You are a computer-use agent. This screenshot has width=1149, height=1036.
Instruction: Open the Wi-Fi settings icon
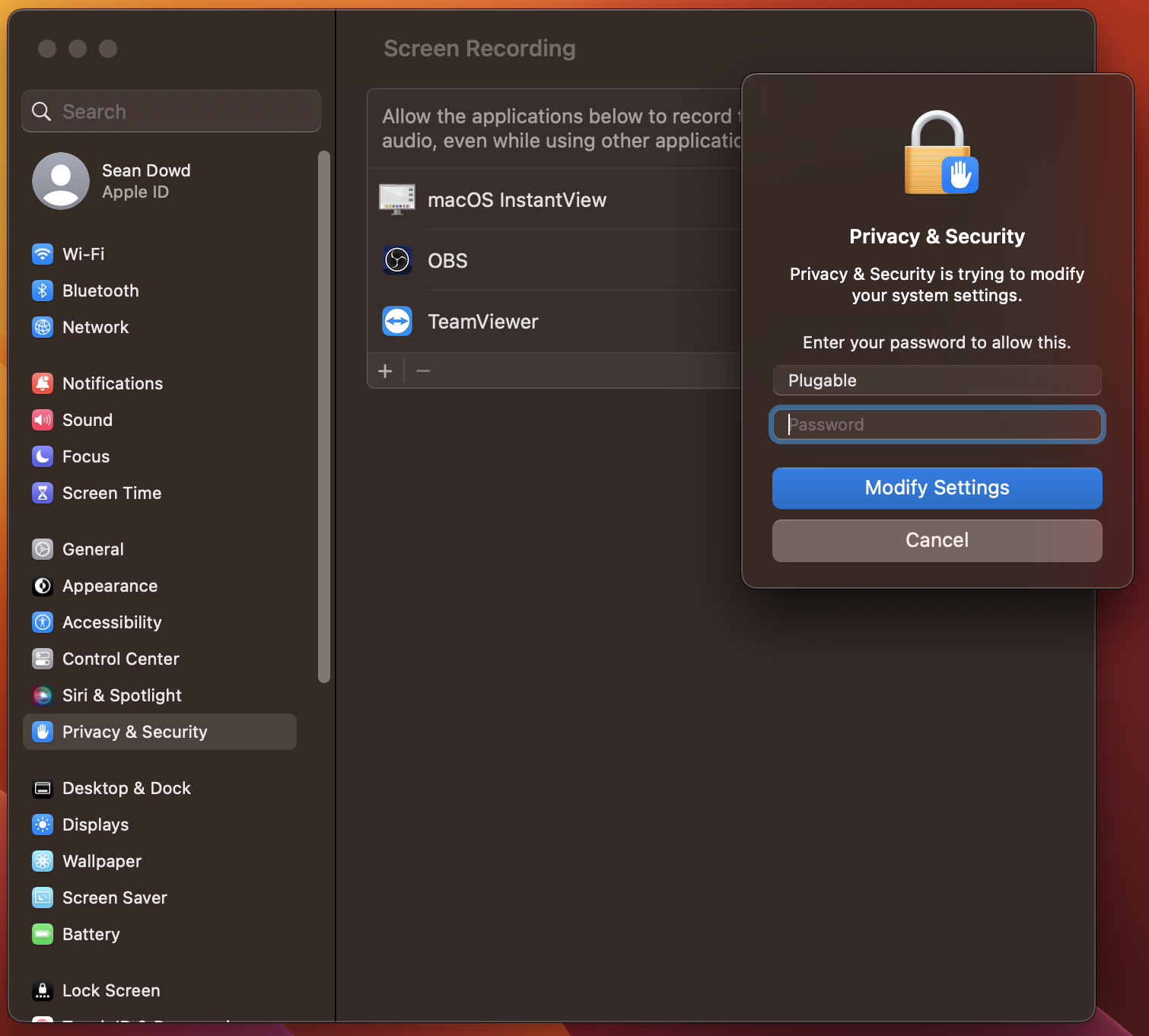pos(43,254)
